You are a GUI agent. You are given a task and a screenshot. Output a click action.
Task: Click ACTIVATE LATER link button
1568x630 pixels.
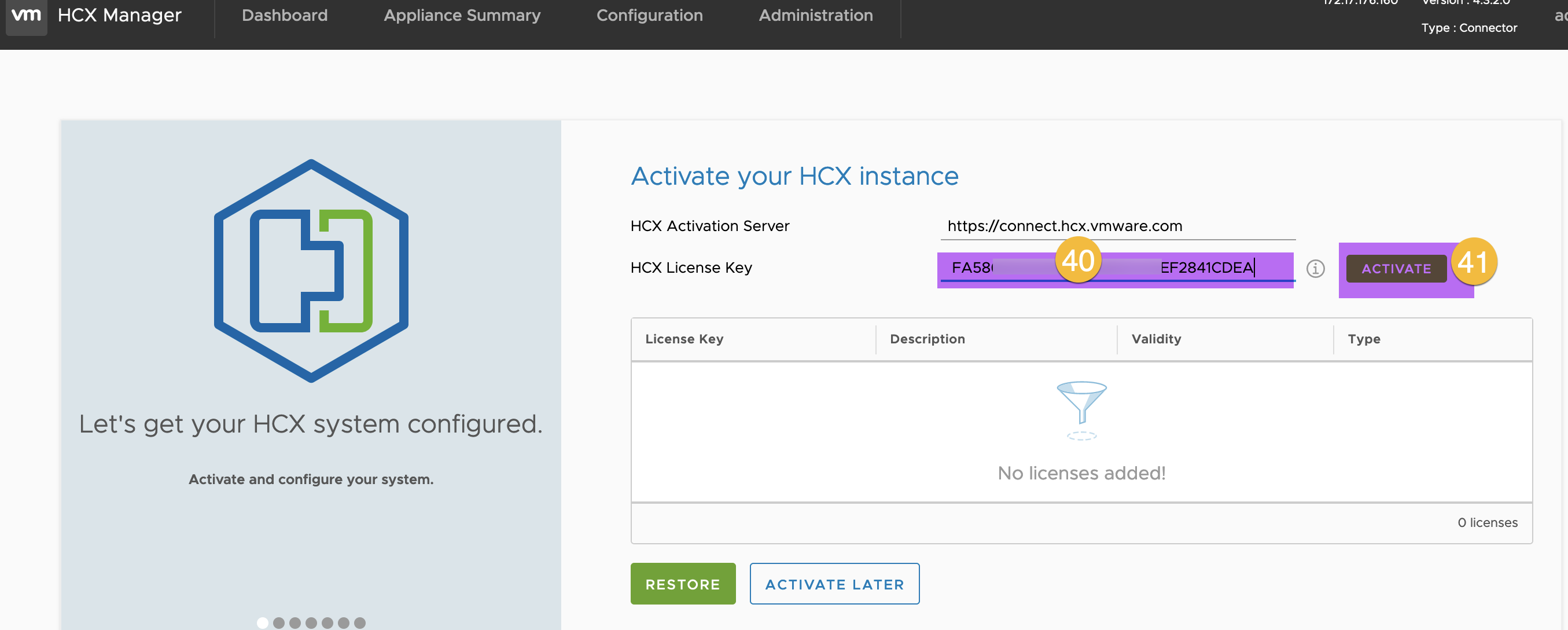tap(834, 584)
